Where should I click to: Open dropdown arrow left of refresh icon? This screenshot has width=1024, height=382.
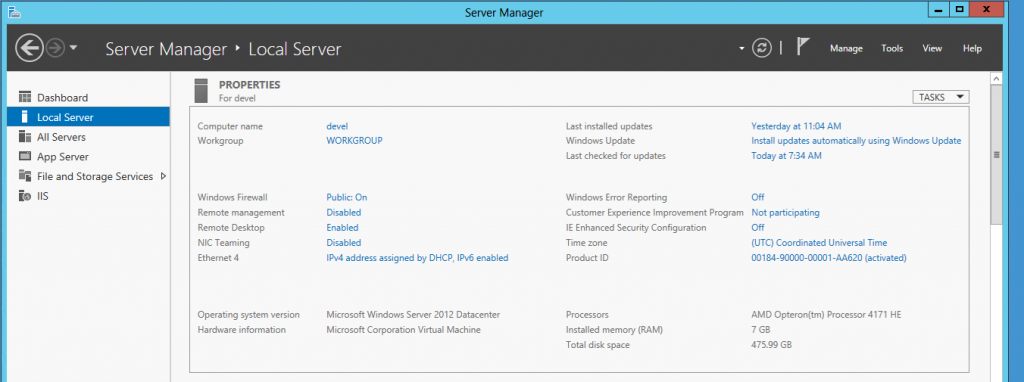741,48
